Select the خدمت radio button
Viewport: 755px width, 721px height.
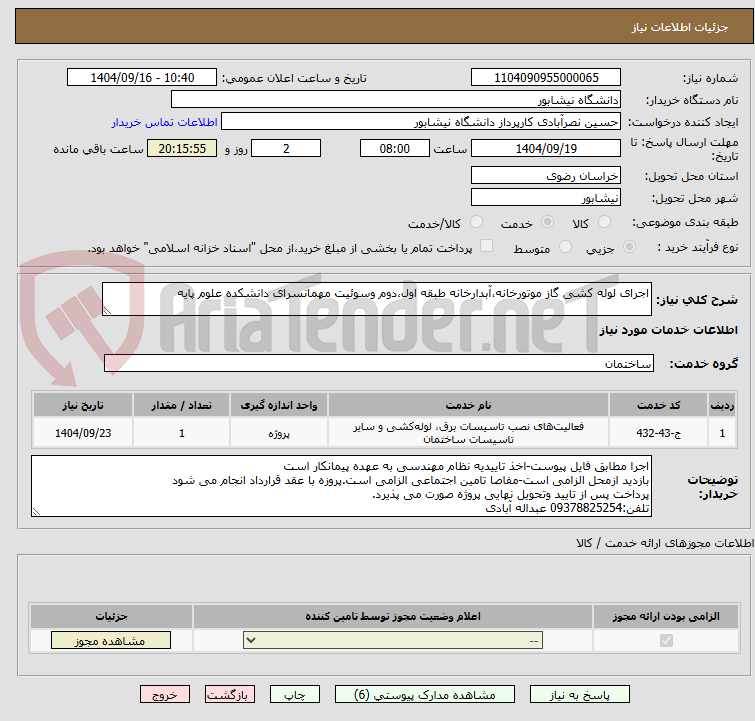click(547, 222)
